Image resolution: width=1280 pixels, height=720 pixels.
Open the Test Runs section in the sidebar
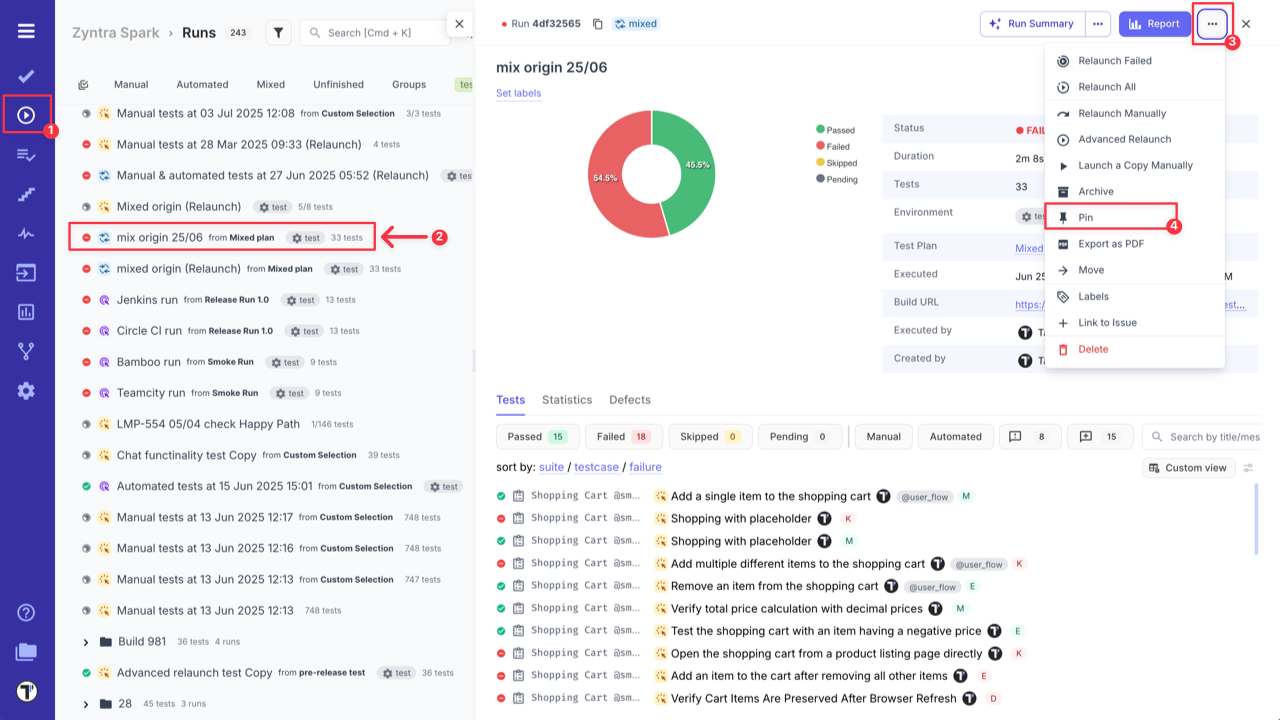(x=26, y=113)
